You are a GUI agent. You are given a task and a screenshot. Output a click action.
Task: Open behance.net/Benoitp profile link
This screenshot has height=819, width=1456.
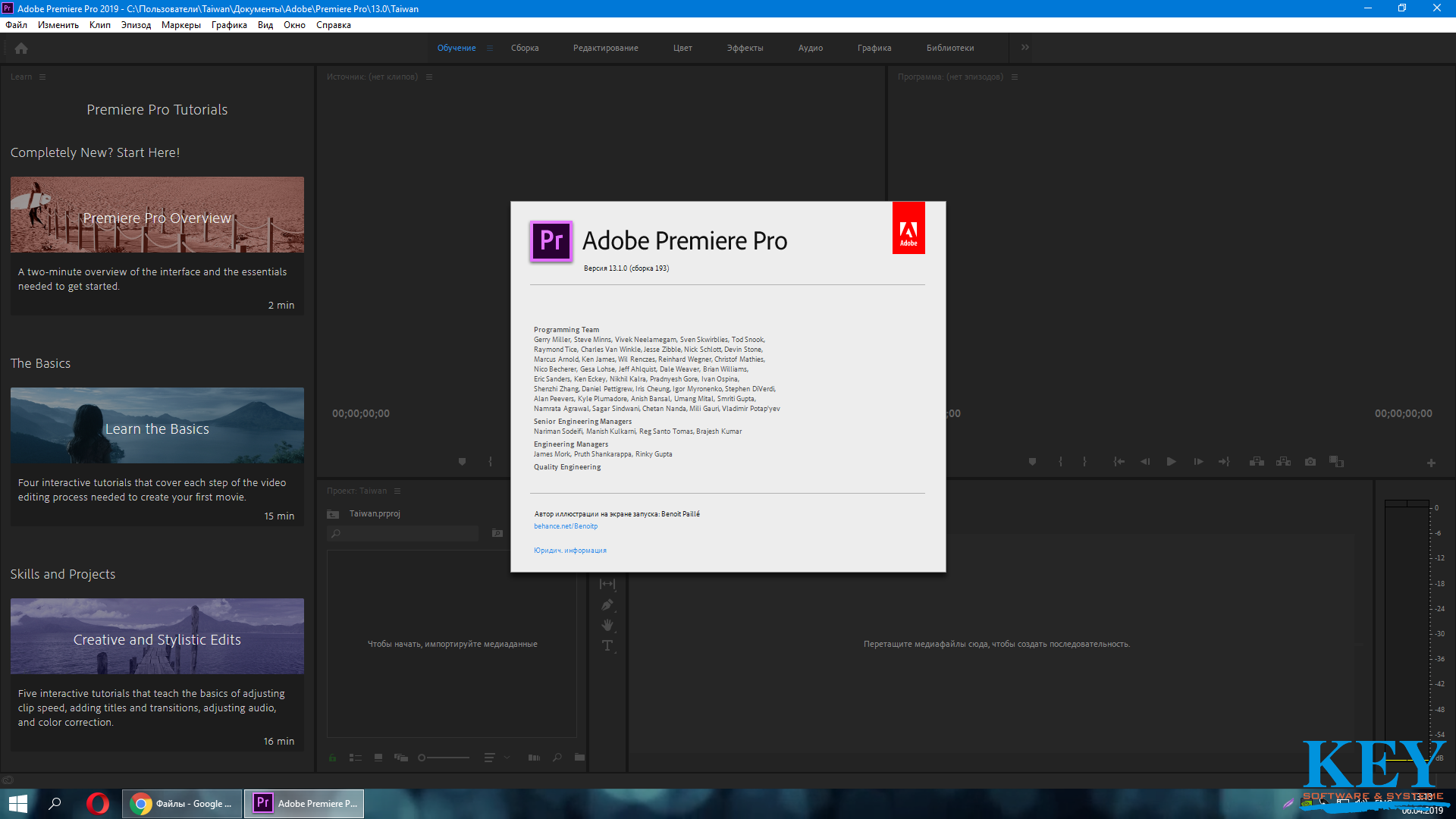pos(568,525)
